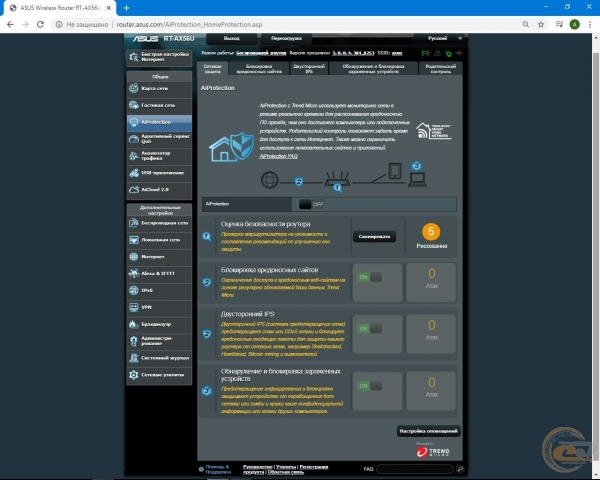Open the Chrome three-dot menu
This screenshot has height=480, width=600.
(x=590, y=24)
